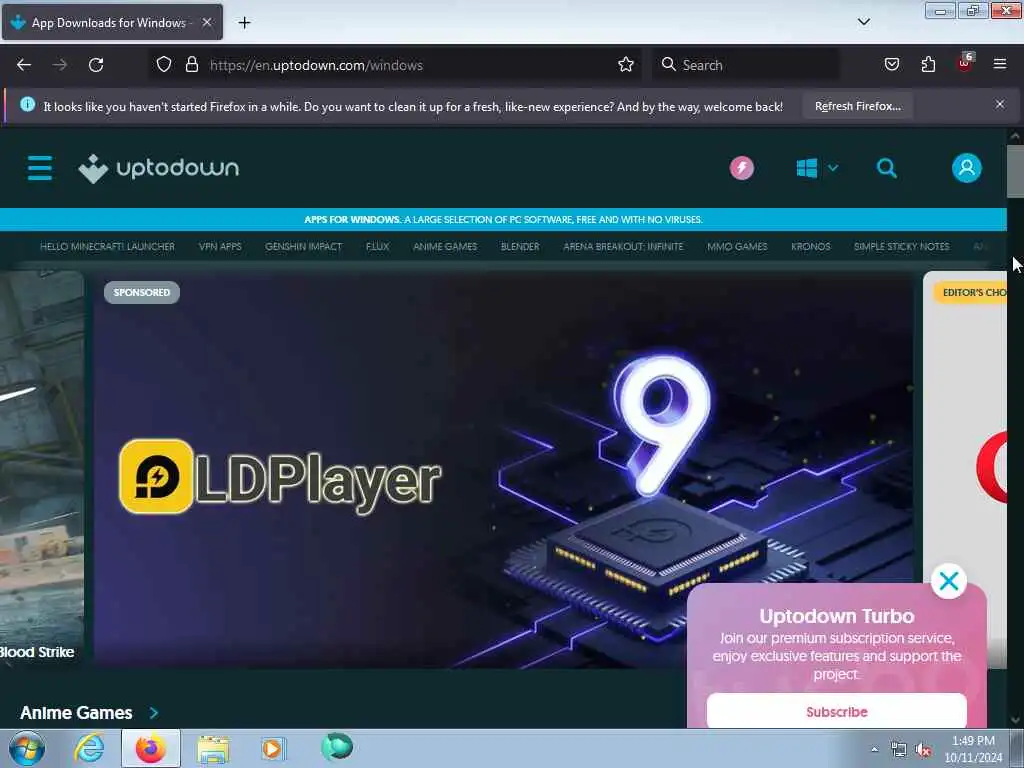Open Simple Sticky Notes link
This screenshot has height=768, width=1024.
point(901,246)
